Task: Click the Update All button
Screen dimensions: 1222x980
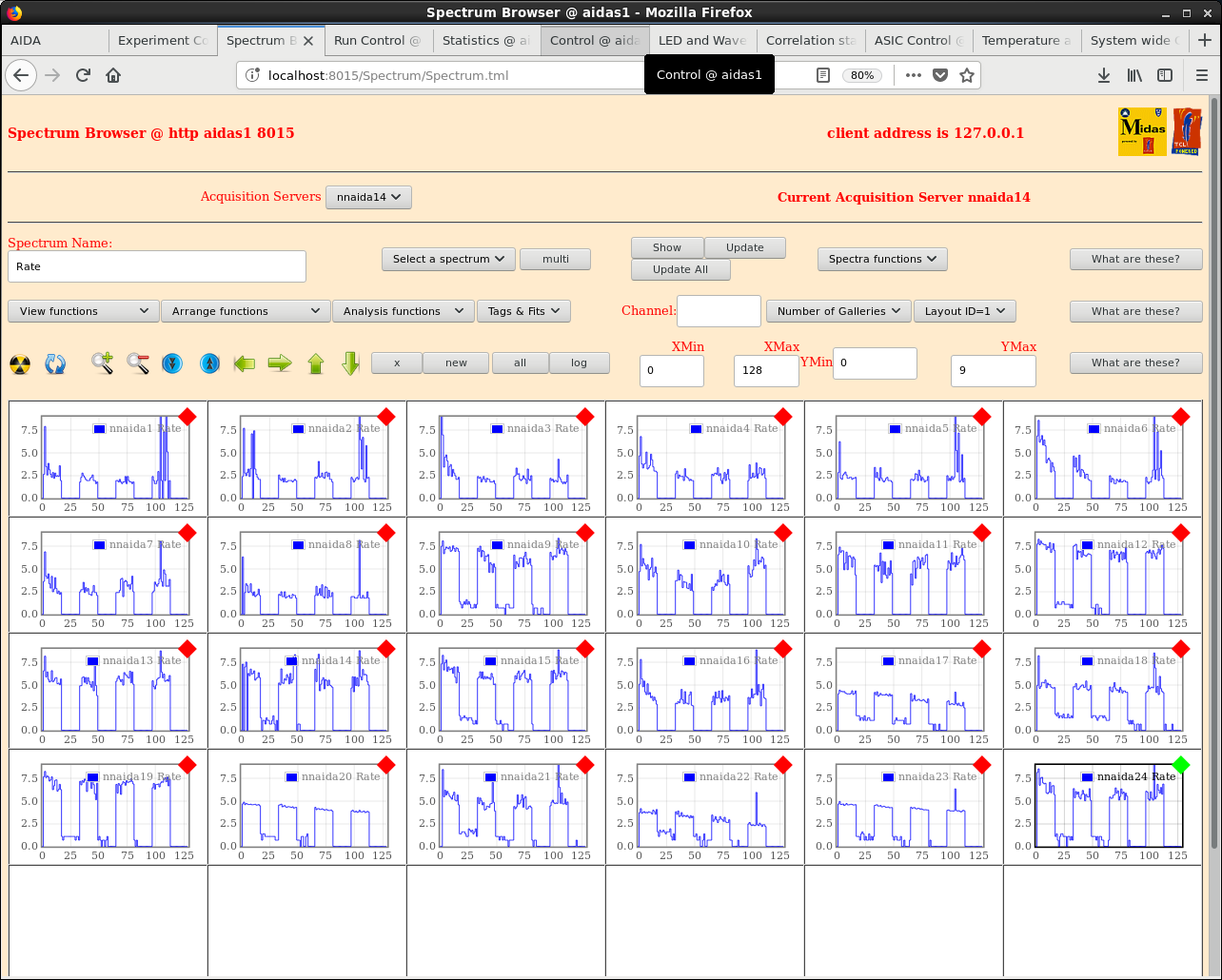Action: (x=680, y=269)
